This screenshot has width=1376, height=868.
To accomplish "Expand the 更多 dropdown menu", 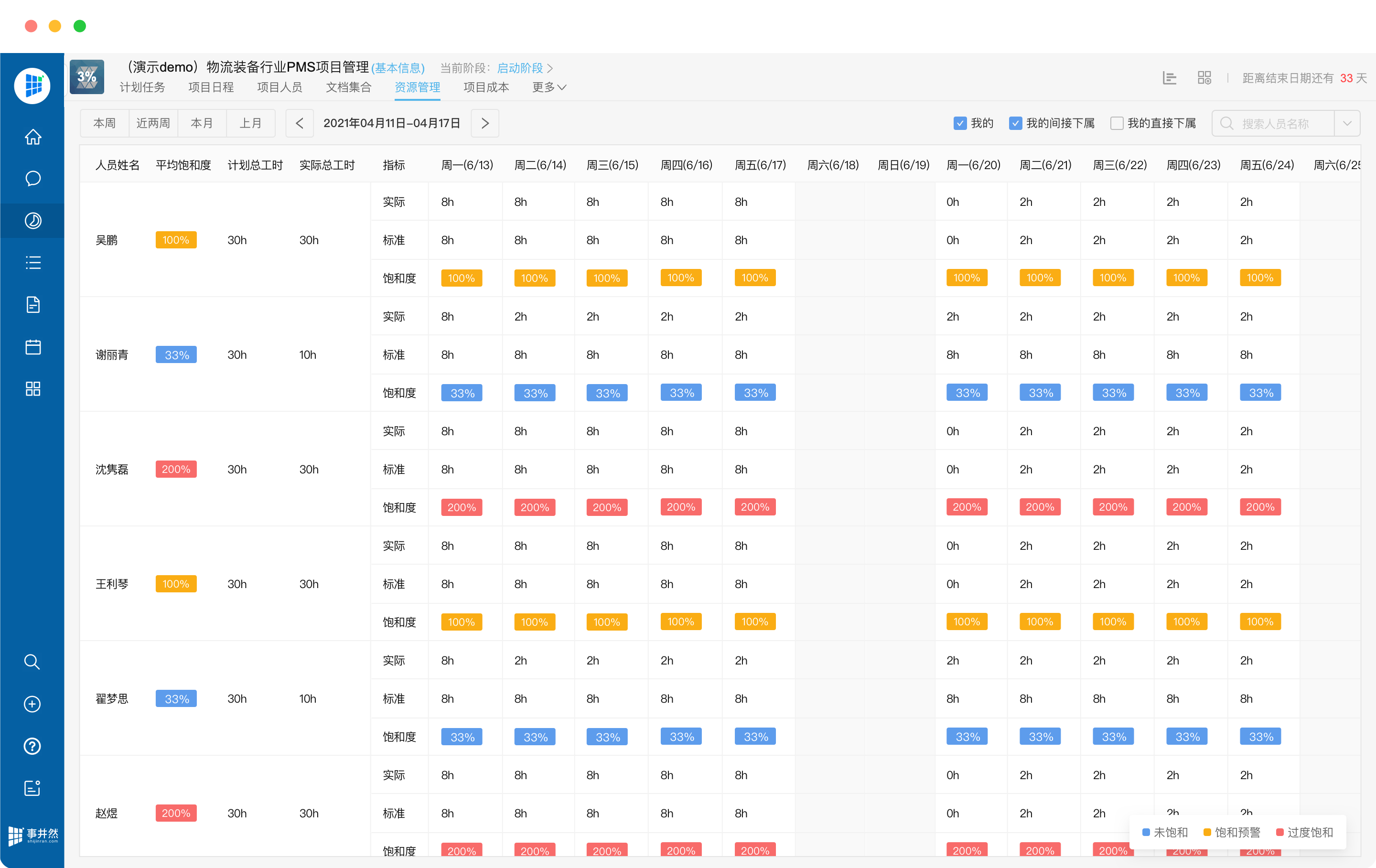I will 548,87.
